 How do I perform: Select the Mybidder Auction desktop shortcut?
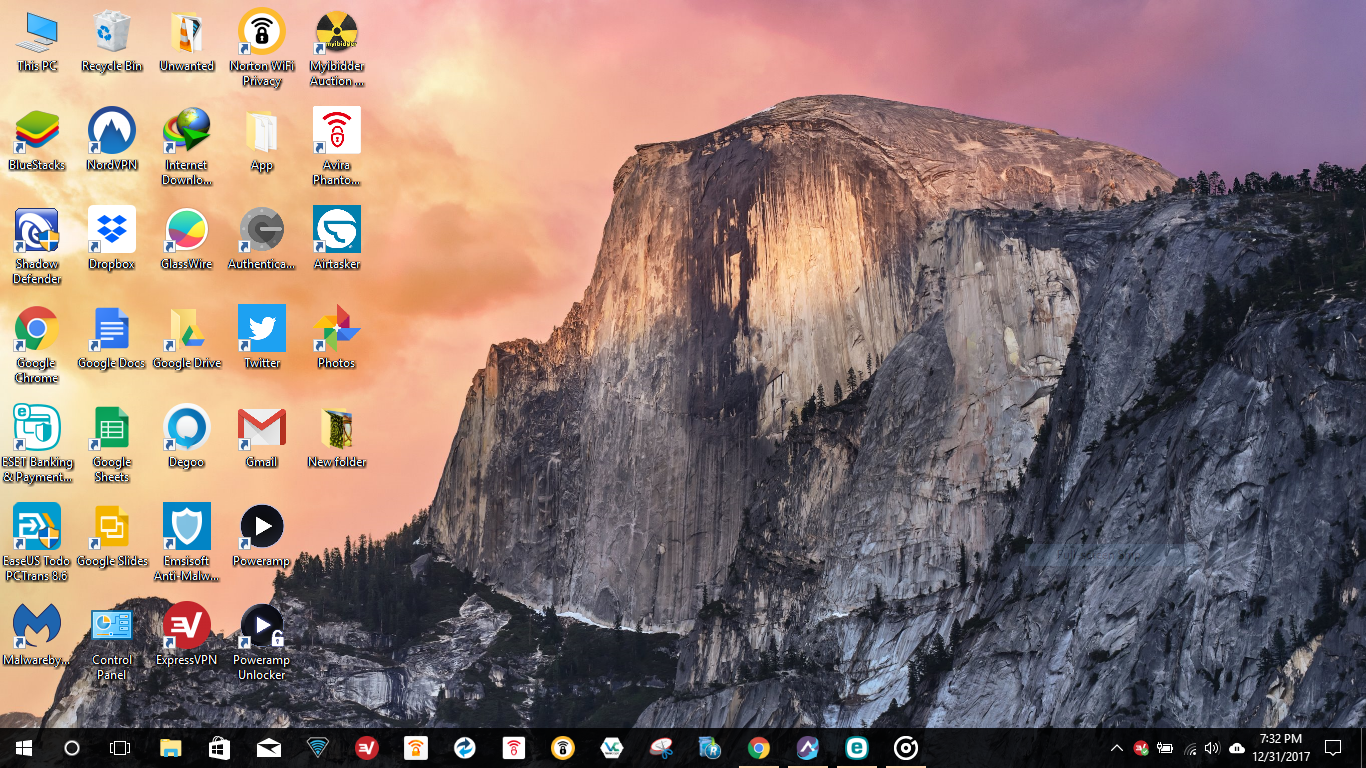tap(337, 48)
